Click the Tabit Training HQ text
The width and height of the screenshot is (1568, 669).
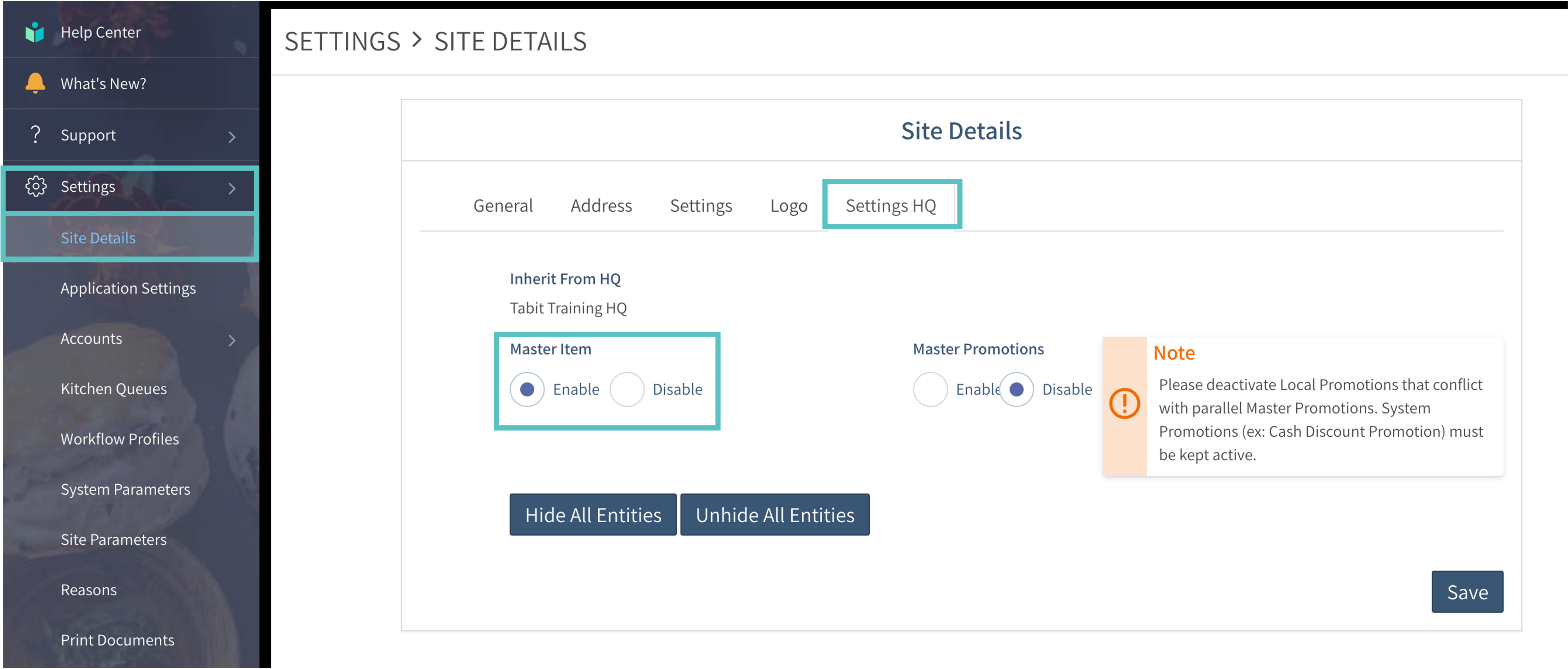pyautogui.click(x=568, y=309)
